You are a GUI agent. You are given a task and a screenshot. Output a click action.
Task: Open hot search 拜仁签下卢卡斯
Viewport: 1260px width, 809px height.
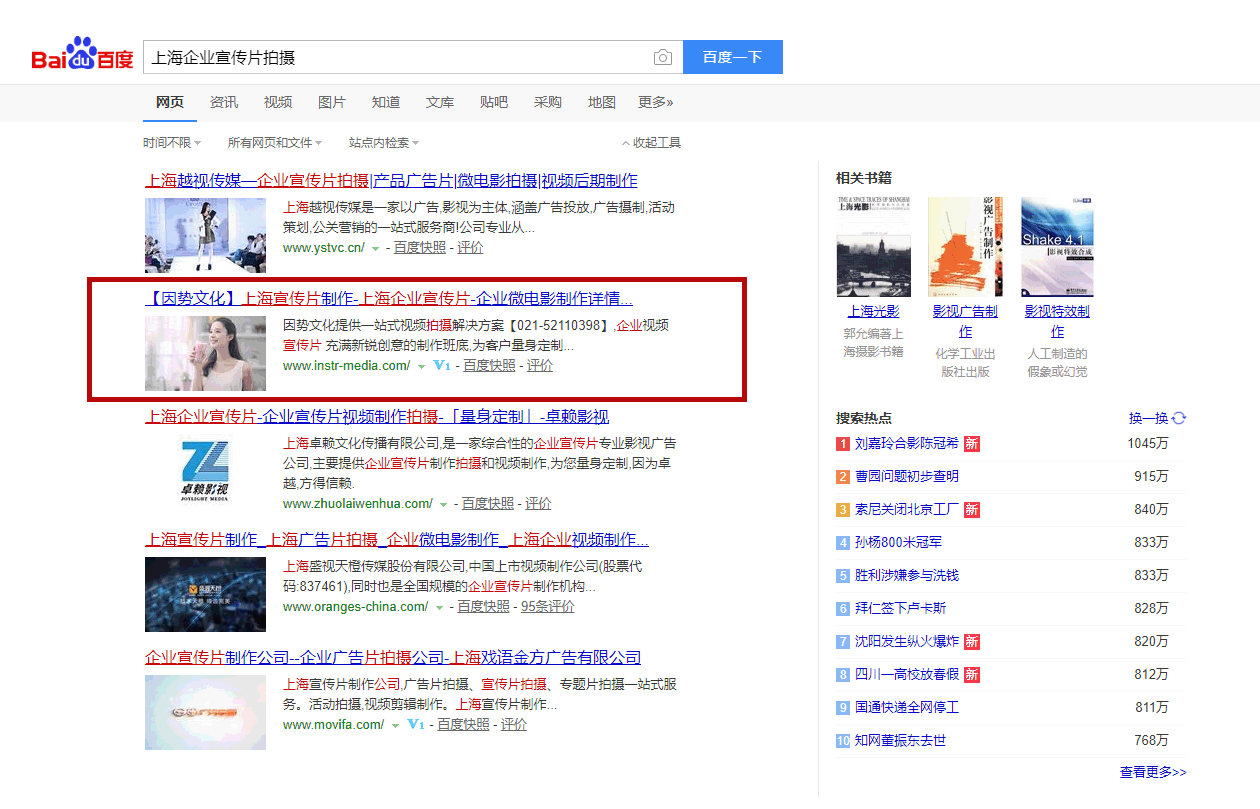tap(900, 608)
